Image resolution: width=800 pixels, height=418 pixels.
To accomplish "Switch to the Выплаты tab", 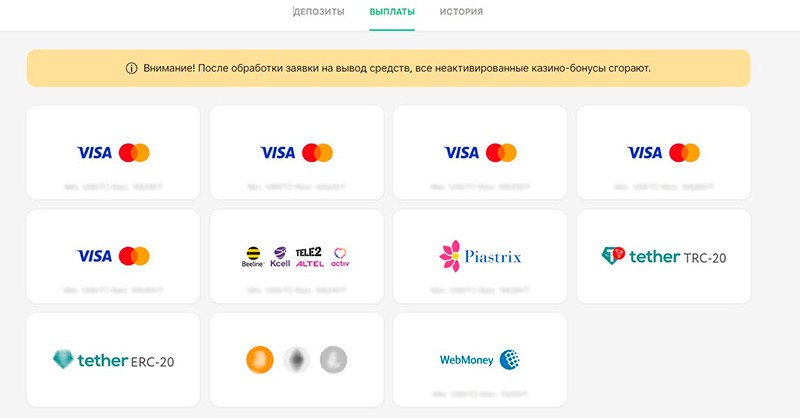I will [x=392, y=11].
